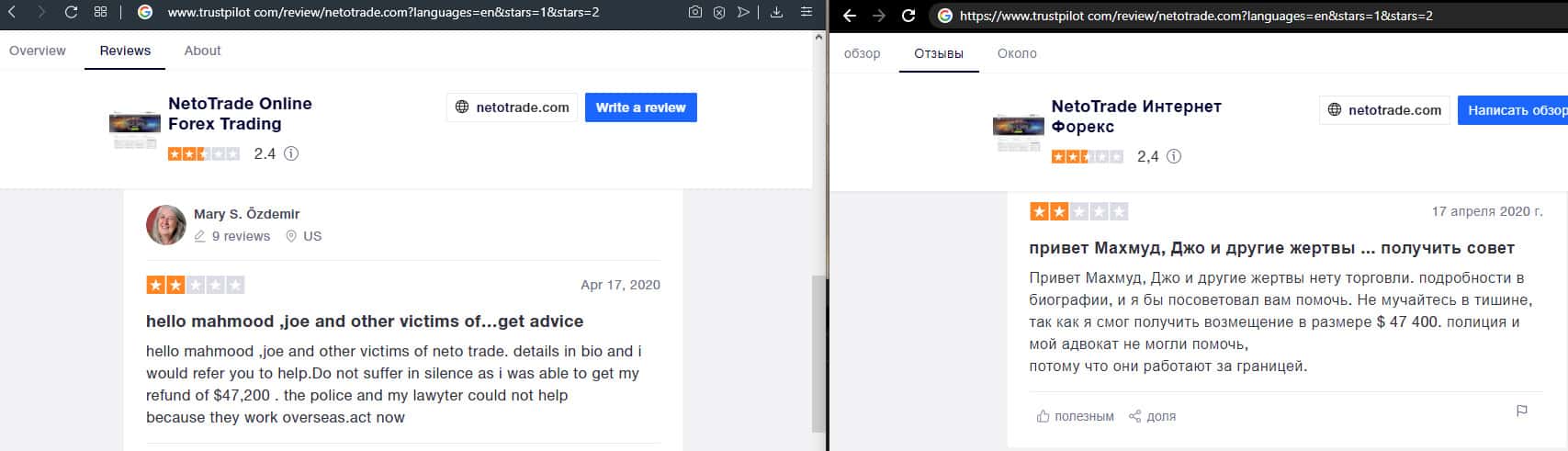Image resolution: width=1568 pixels, height=451 pixels.
Task: Click the info icon next to 2.4 rating
Action: (291, 153)
